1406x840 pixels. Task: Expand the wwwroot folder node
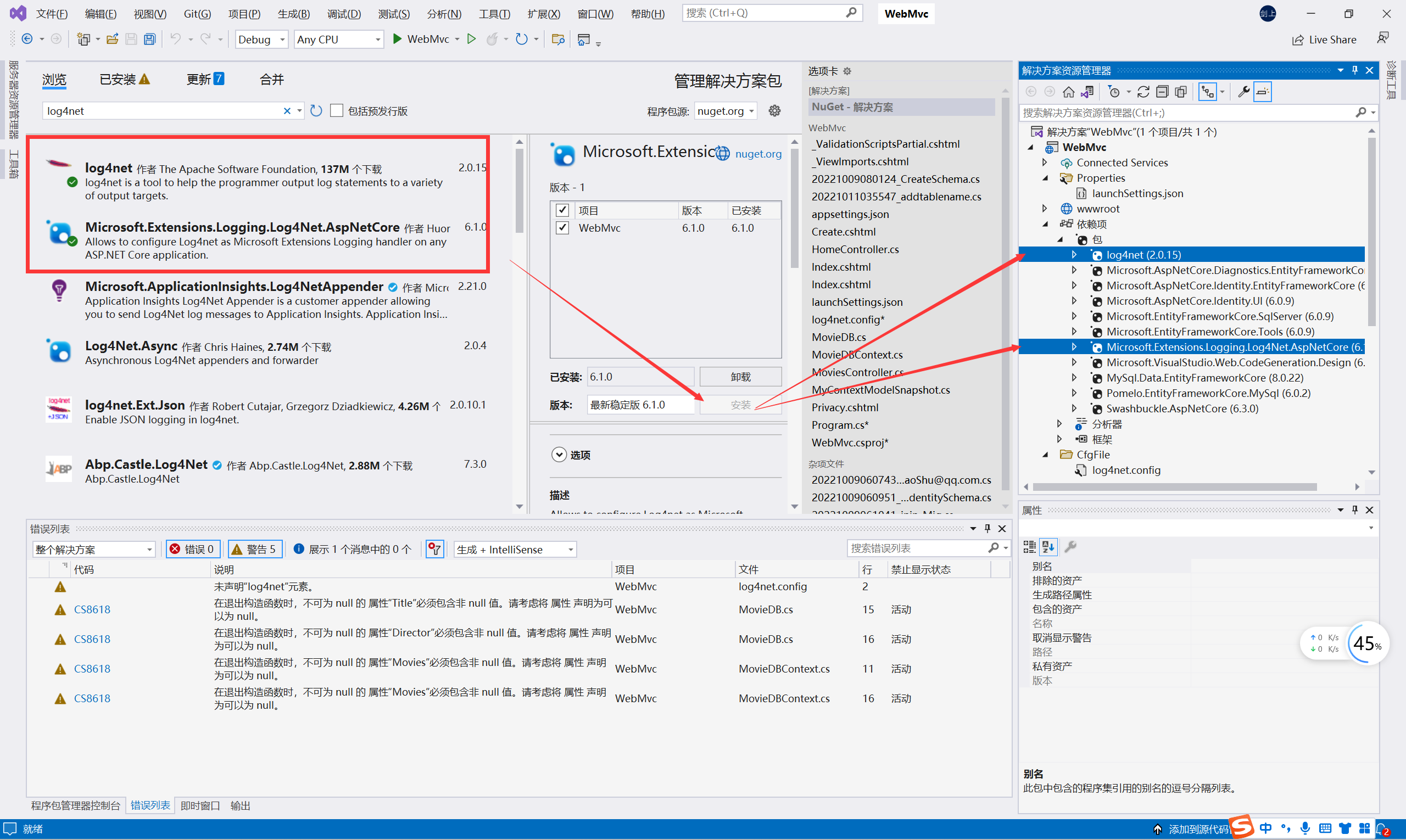pyautogui.click(x=1045, y=208)
